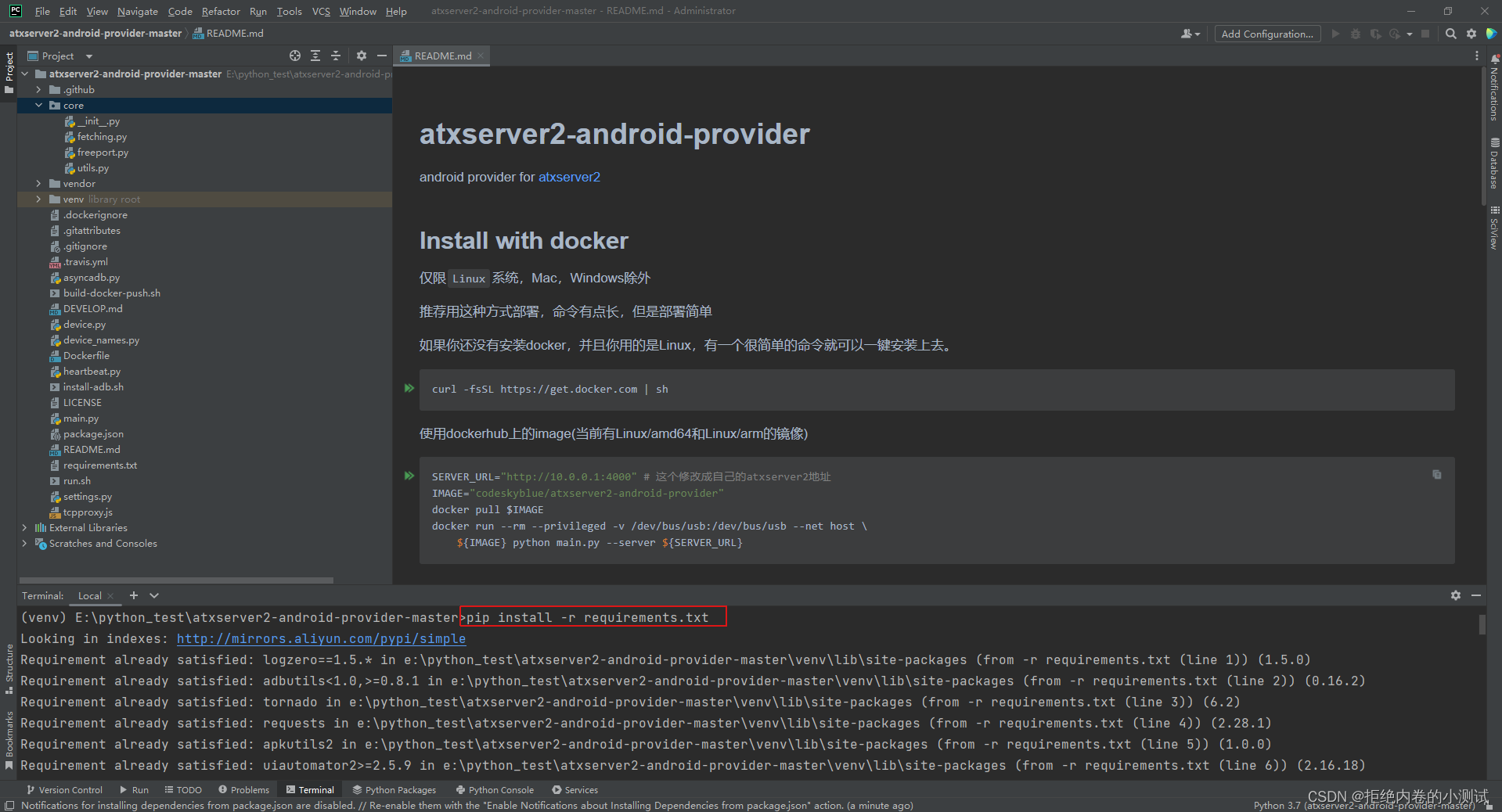Follow the atxserver2 link in README
Viewport: 1502px width, 812px height.
pos(569,177)
